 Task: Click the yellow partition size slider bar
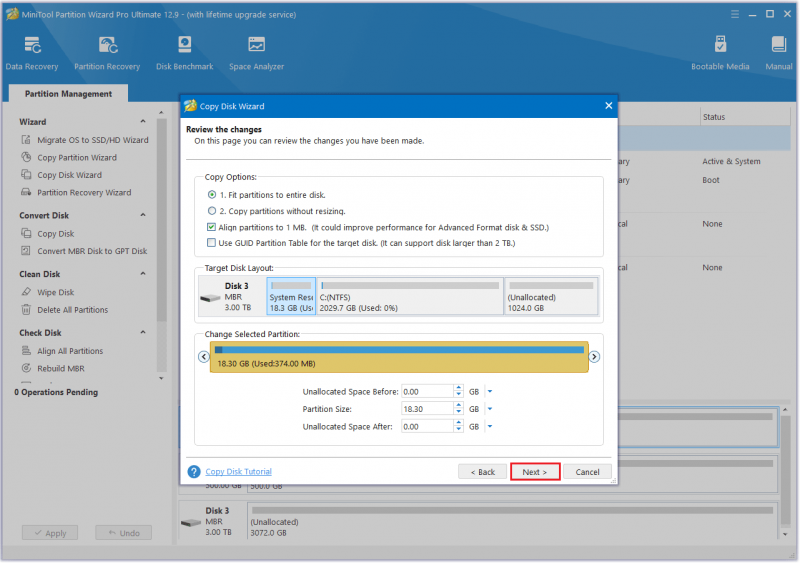(399, 357)
